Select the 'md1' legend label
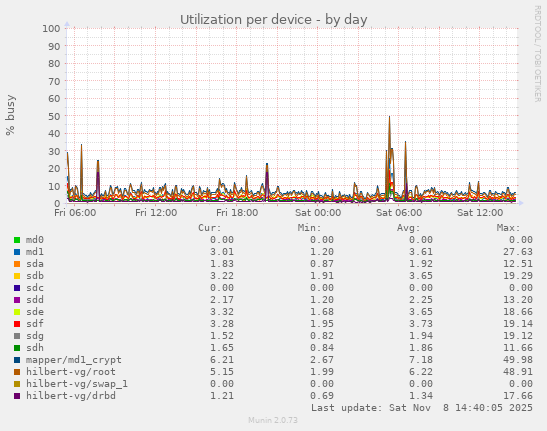This screenshot has width=547, height=431. point(35,252)
